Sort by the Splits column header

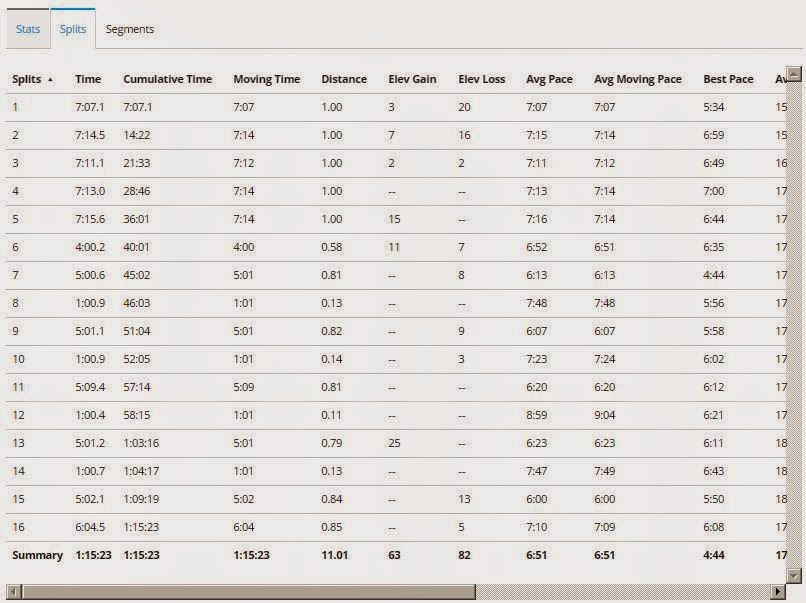click(x=27, y=79)
